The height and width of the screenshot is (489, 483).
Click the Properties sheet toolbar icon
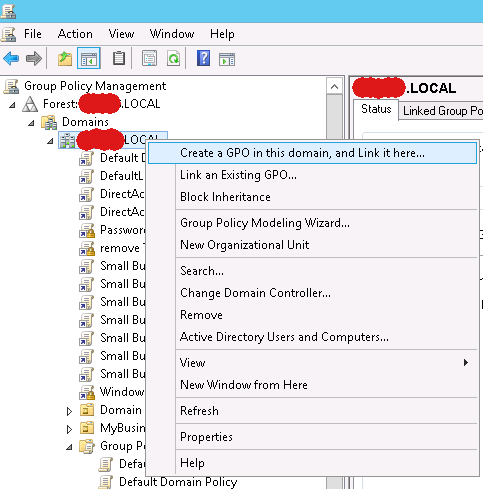[149, 59]
